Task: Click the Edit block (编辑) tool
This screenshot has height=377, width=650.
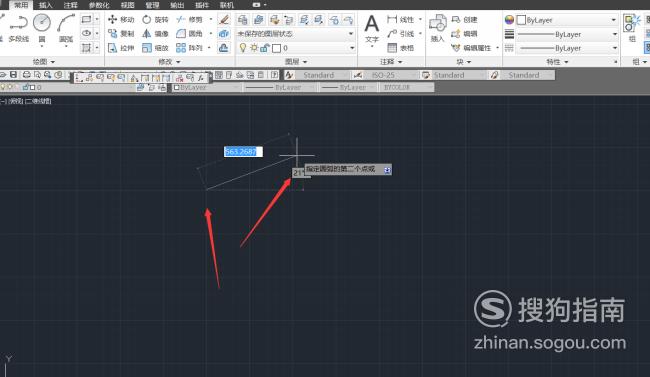Action: tap(464, 34)
